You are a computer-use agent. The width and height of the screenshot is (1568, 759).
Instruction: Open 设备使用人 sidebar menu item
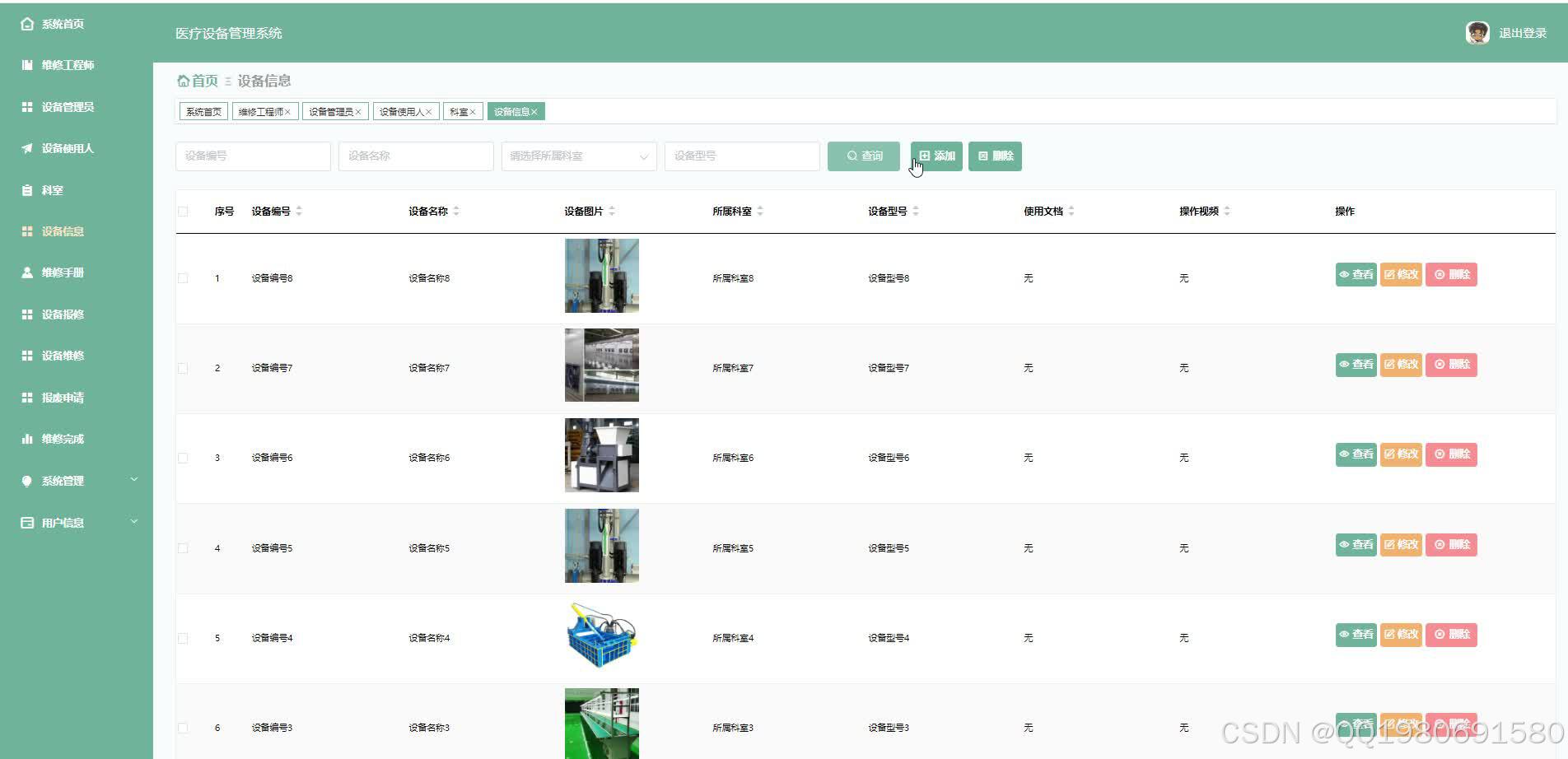pos(68,148)
